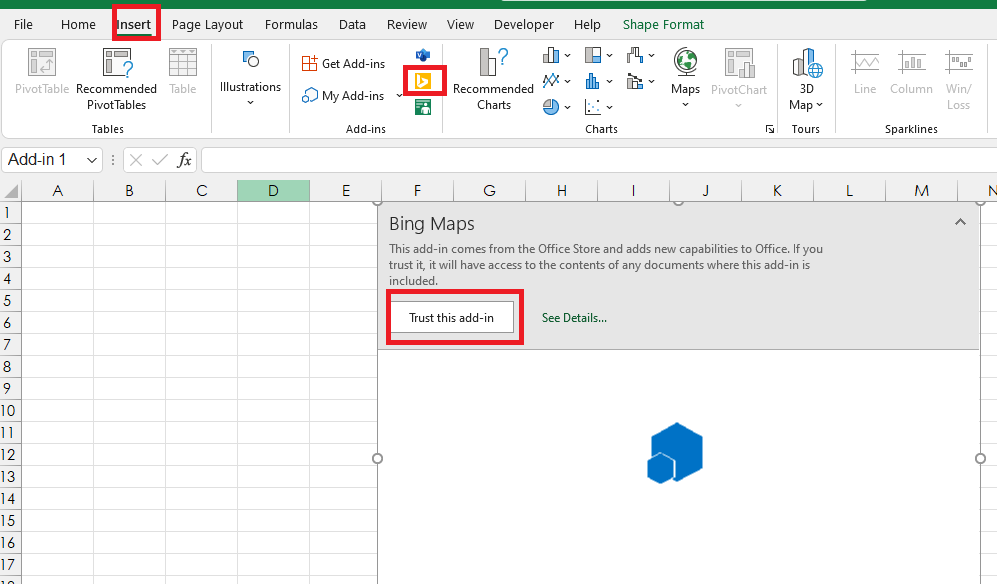This screenshot has width=997, height=584.
Task: Insert Hierarchy chart icon
Action: 593,55
